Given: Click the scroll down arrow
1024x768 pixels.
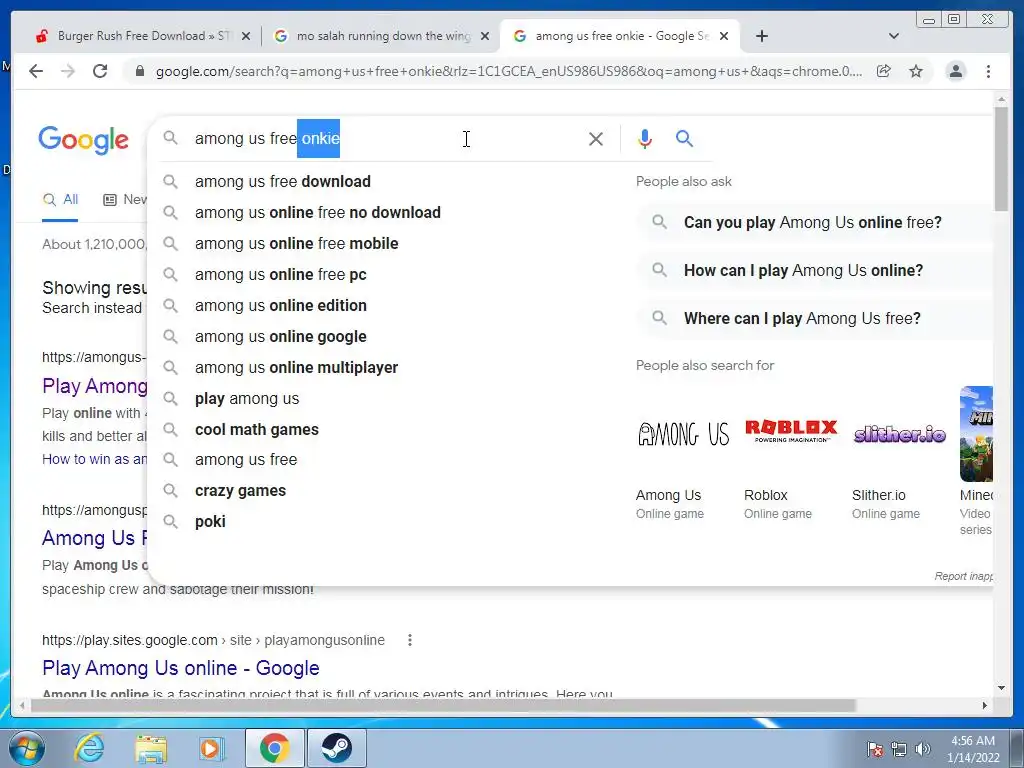Looking at the screenshot, I should pyautogui.click(x=1001, y=688).
